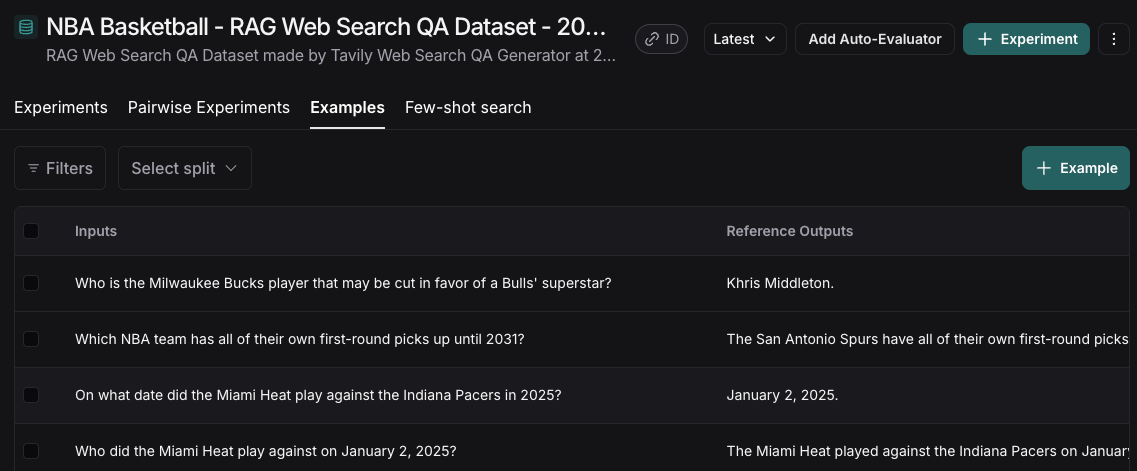This screenshot has height=471, width=1137.
Task: Click the Reference Outputs column header
Action: [x=789, y=231]
